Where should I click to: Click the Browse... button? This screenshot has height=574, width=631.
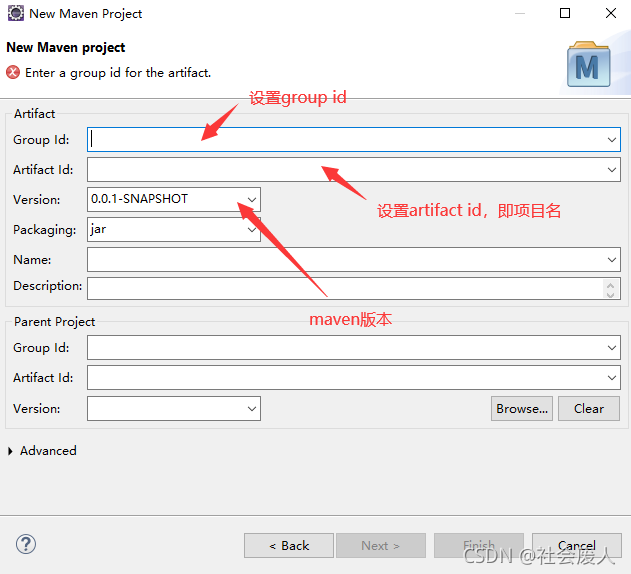(x=522, y=409)
